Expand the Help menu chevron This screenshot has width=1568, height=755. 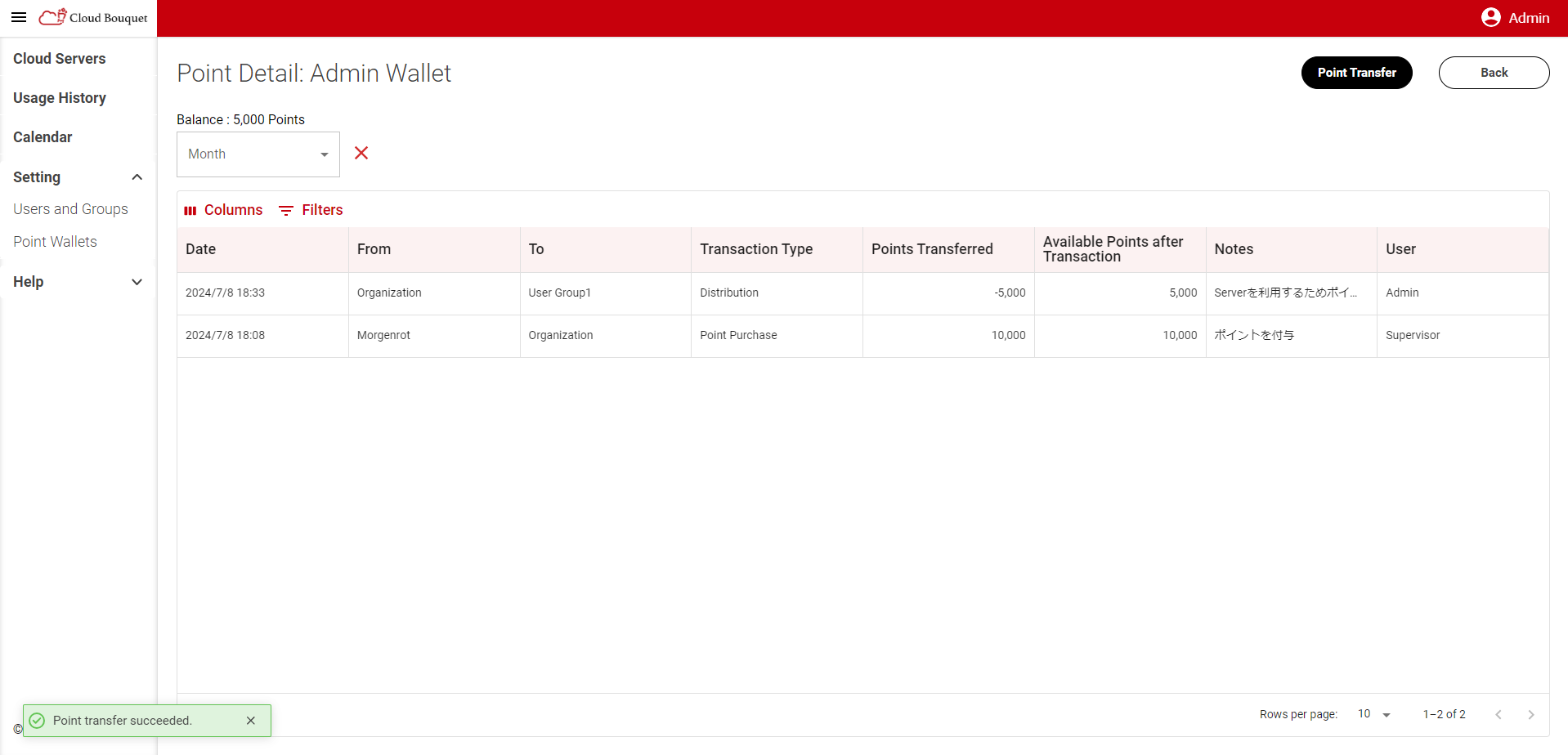point(137,282)
